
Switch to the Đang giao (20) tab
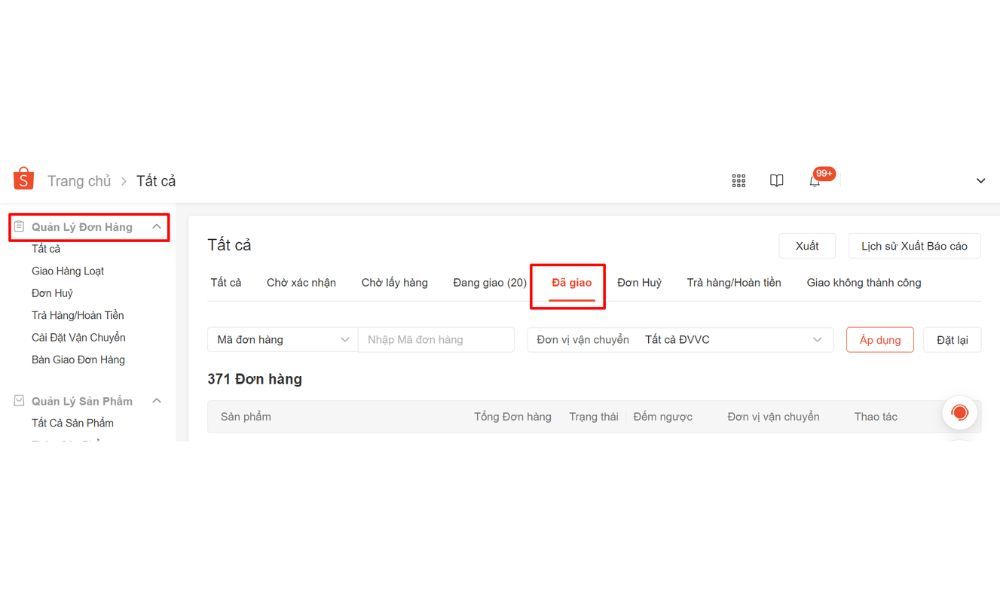(x=490, y=282)
